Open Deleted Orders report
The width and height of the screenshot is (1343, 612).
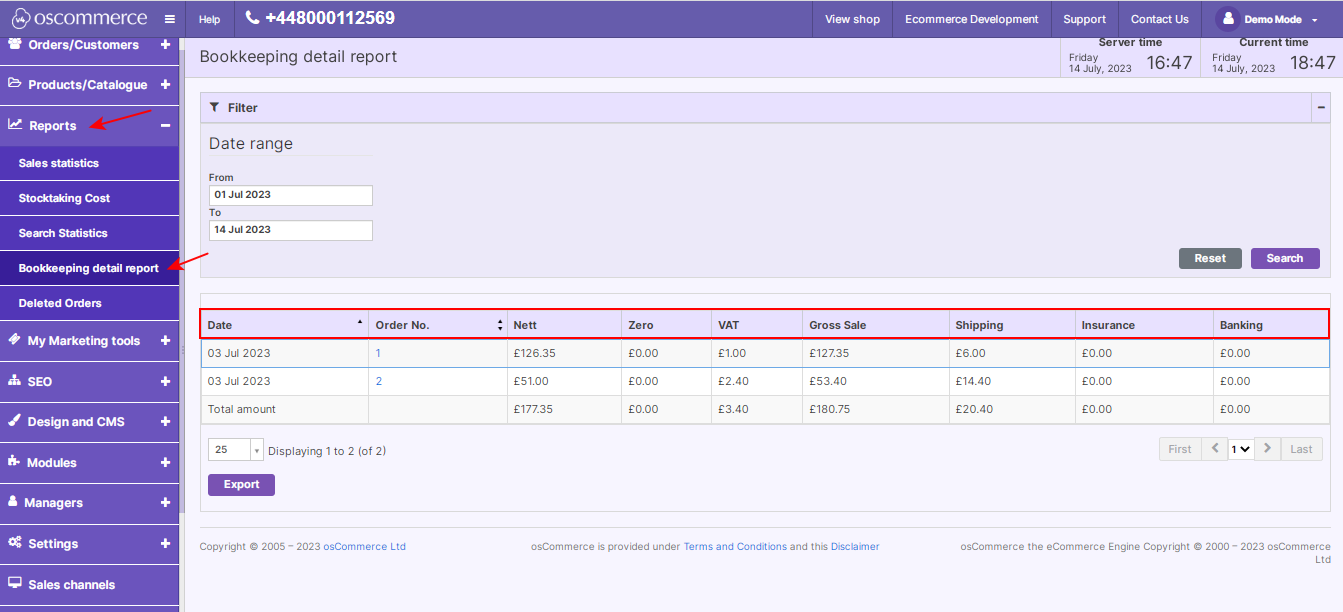click(x=90, y=303)
